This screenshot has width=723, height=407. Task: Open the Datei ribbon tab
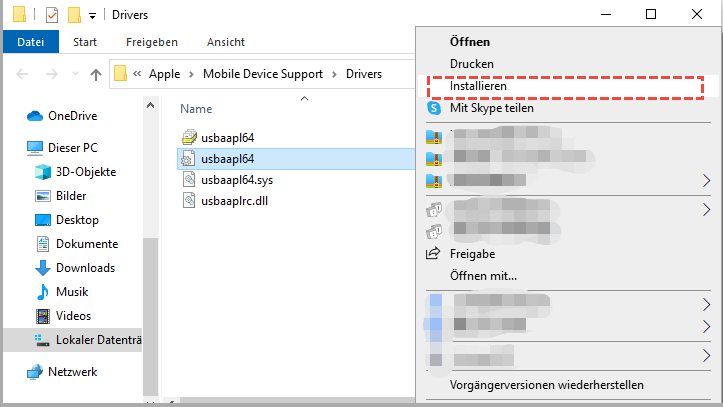coord(31,42)
